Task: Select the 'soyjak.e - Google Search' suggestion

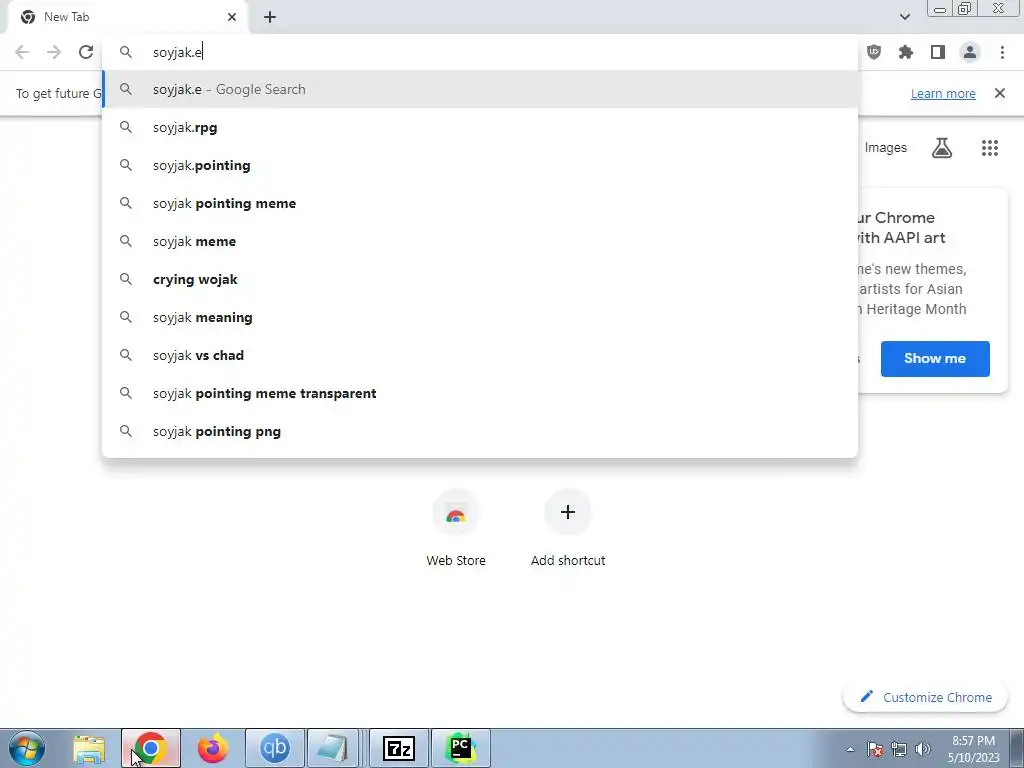Action: 480,89
